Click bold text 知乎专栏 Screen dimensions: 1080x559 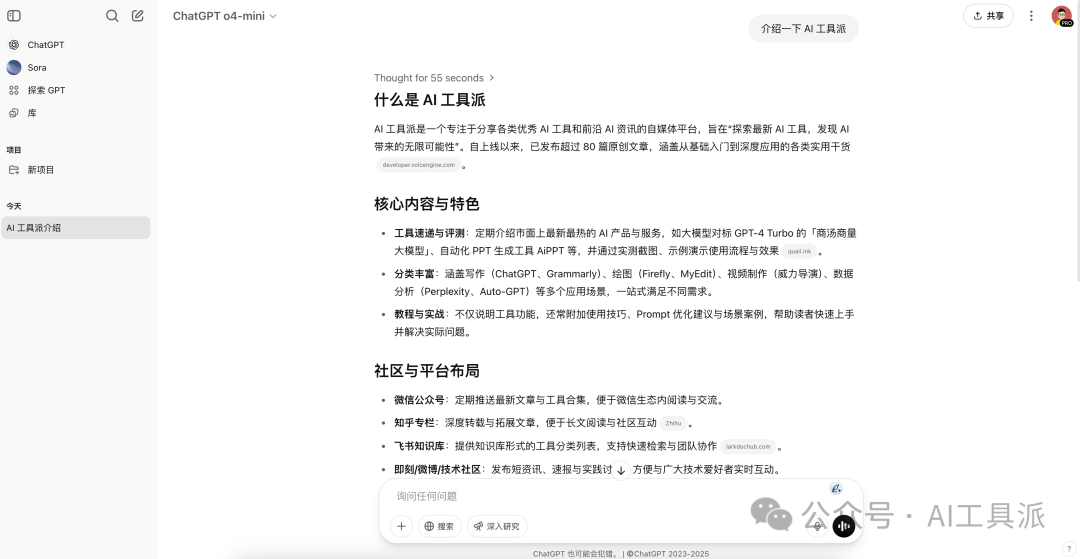click(414, 423)
